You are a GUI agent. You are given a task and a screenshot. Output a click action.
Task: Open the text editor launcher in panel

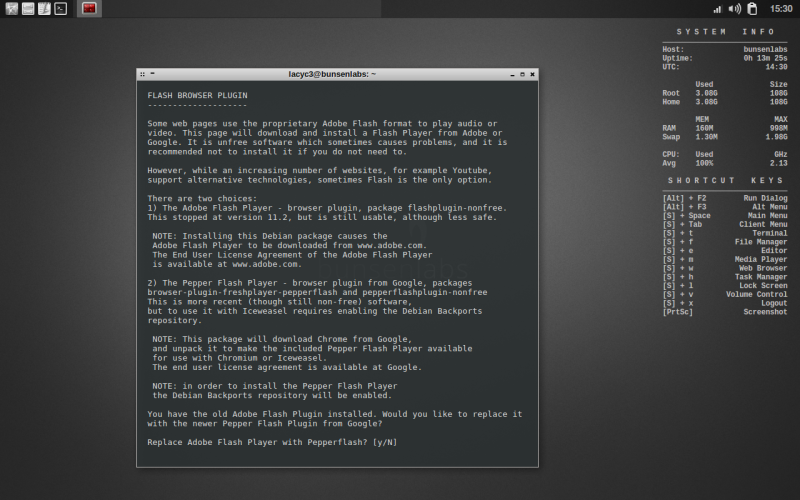pyautogui.click(x=44, y=9)
